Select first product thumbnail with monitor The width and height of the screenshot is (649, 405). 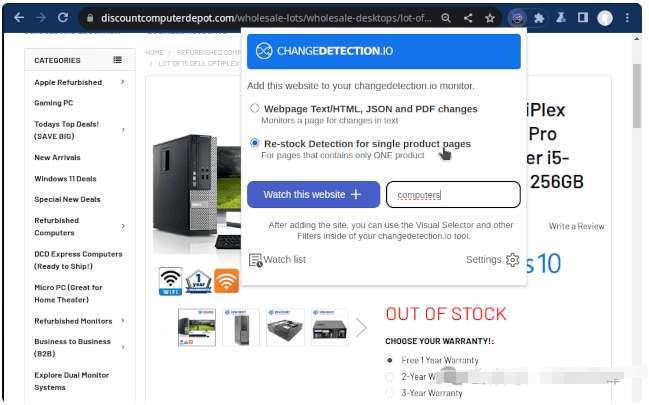tap(197, 327)
